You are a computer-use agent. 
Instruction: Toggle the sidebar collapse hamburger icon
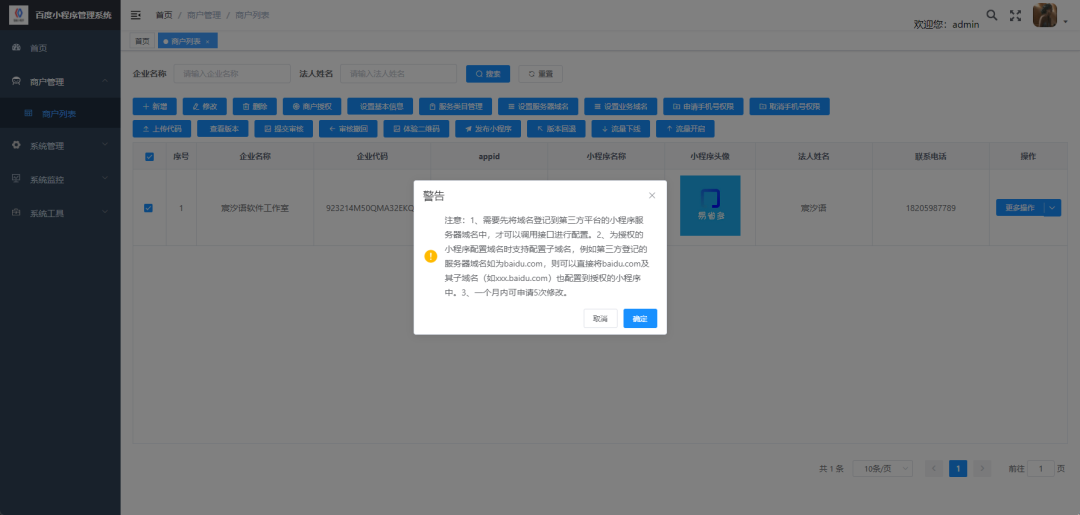point(136,15)
